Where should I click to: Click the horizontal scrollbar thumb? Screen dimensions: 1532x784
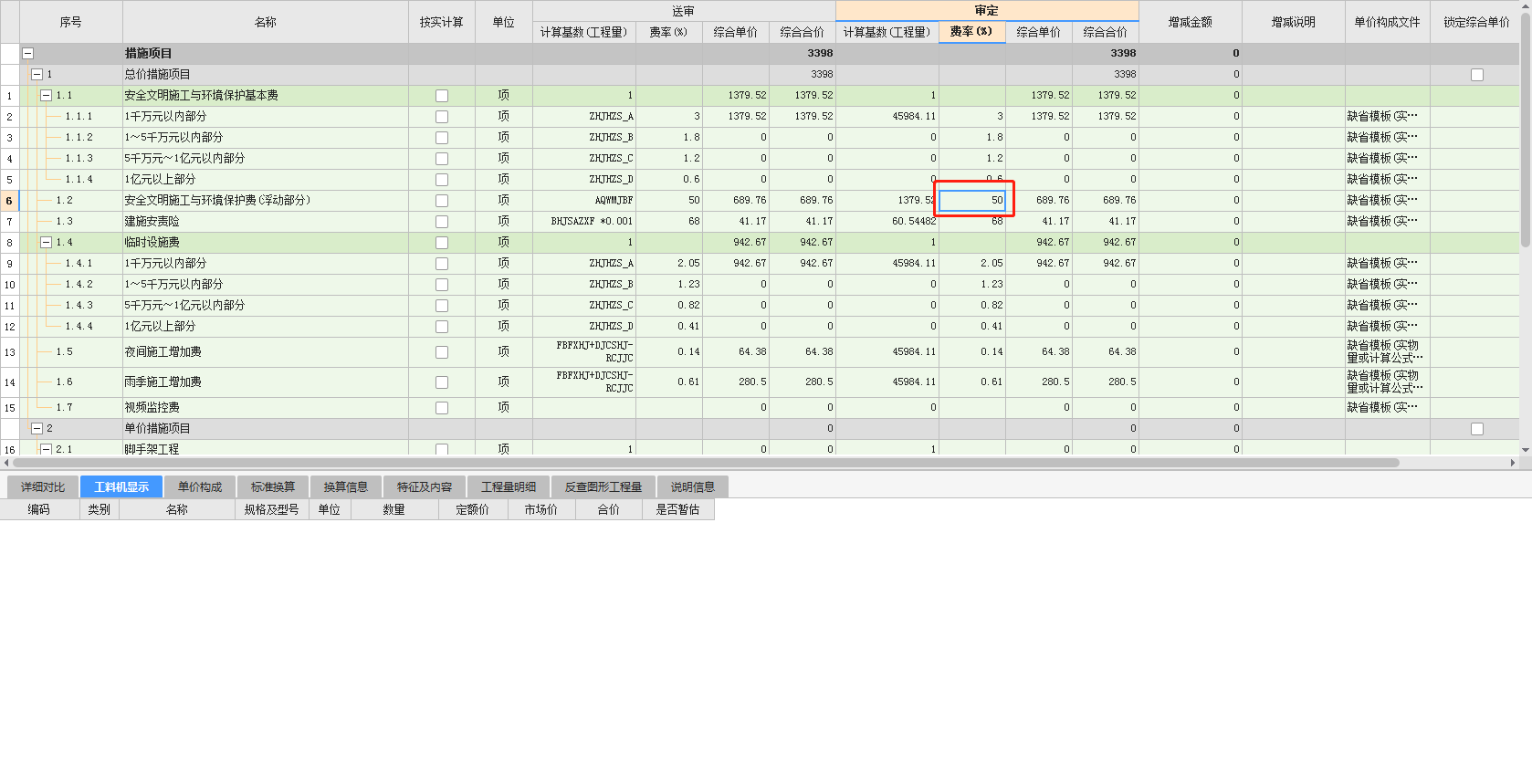click(706, 463)
